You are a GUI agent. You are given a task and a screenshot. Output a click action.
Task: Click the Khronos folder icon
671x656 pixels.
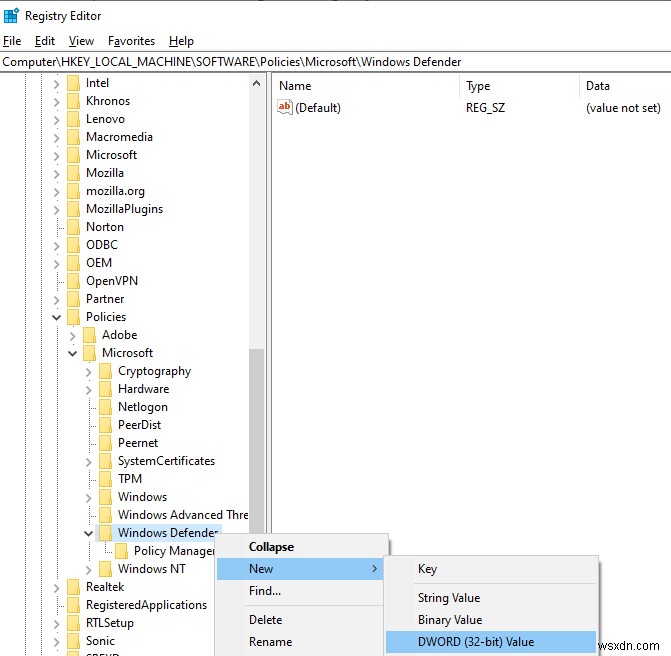coord(74,101)
